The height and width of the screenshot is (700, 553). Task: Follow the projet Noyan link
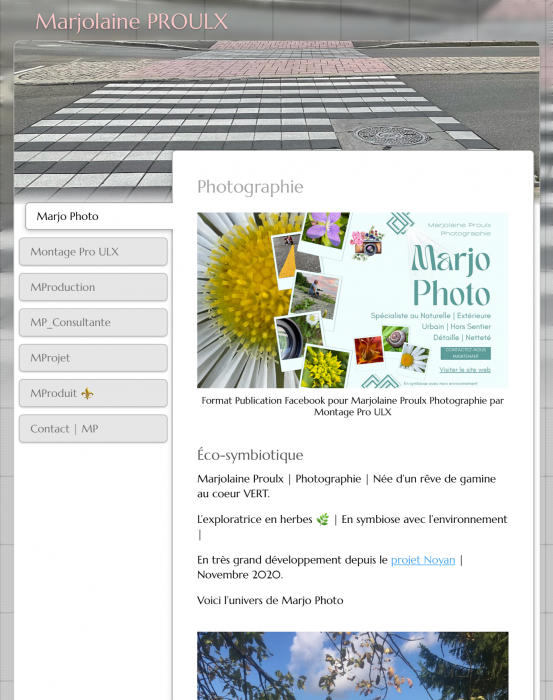[423, 560]
